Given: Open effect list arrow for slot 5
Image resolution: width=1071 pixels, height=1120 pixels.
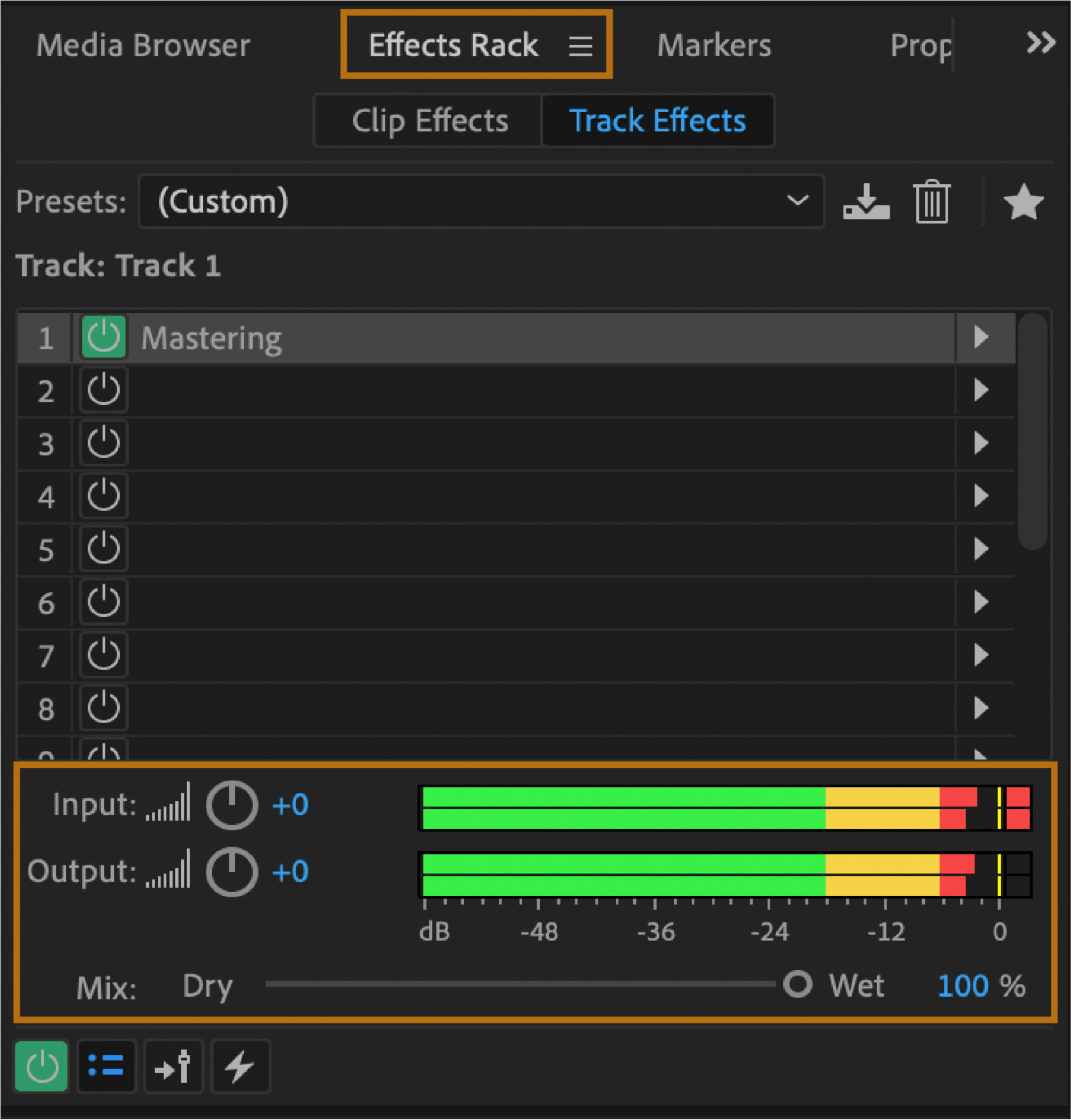Looking at the screenshot, I should (x=981, y=549).
